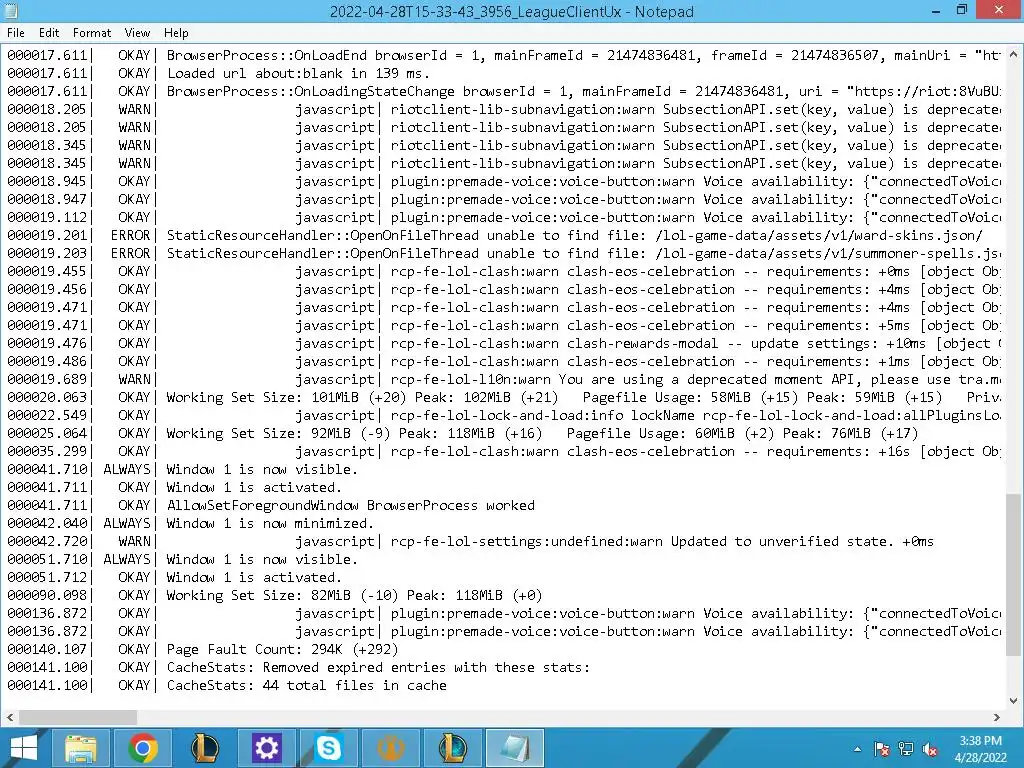Click the line 'Loaded url about:blank in 139 ms.'
Viewport: 1024px width, 768px height.
tap(298, 73)
